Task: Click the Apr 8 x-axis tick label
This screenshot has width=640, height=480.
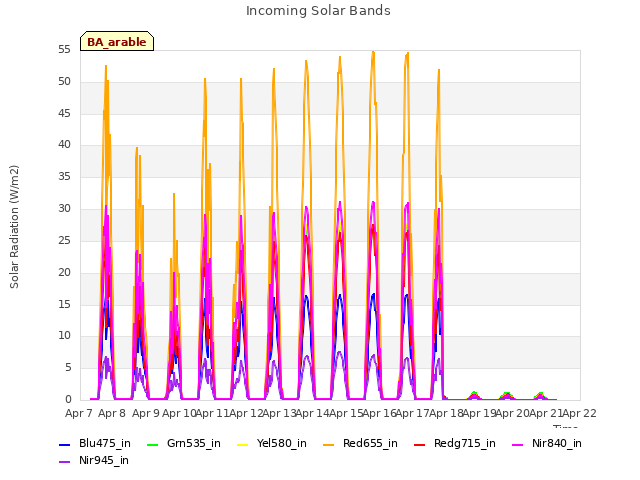Action: click(x=112, y=413)
